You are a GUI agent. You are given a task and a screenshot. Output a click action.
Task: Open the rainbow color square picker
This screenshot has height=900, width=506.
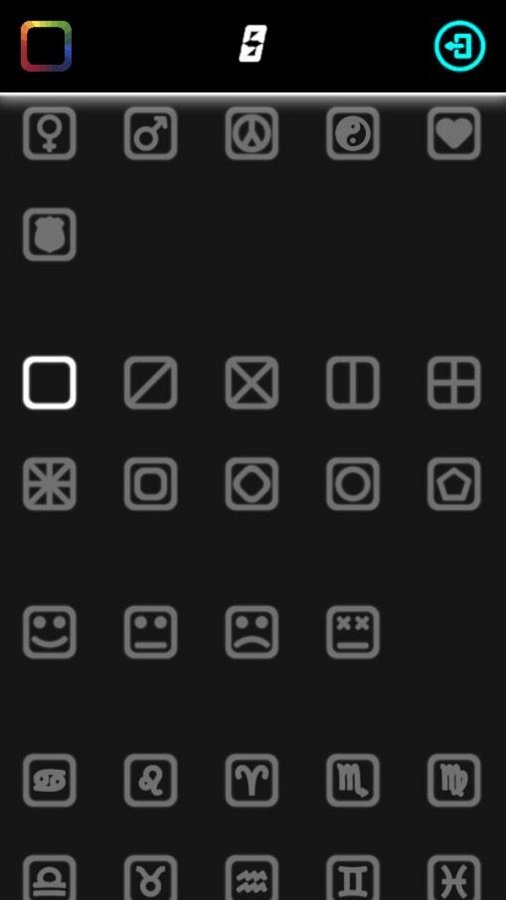pyautogui.click(x=46, y=46)
